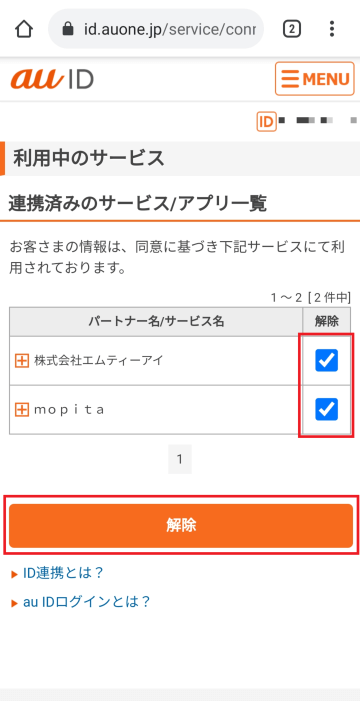Uncheck the 株式会社エムティーアイ checkbox
The width and height of the screenshot is (360, 701).
(326, 360)
